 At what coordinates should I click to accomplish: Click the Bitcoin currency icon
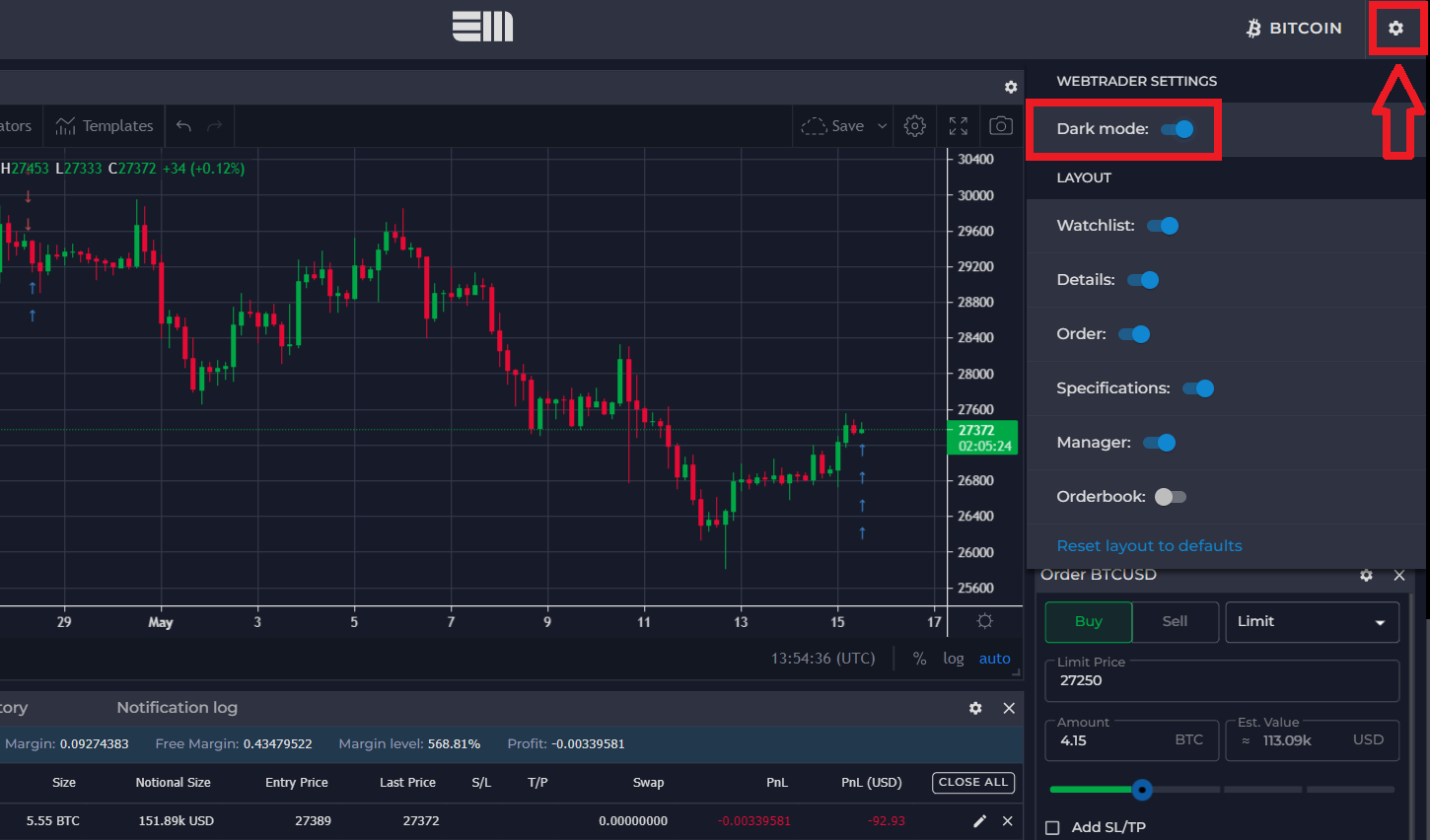[1253, 29]
